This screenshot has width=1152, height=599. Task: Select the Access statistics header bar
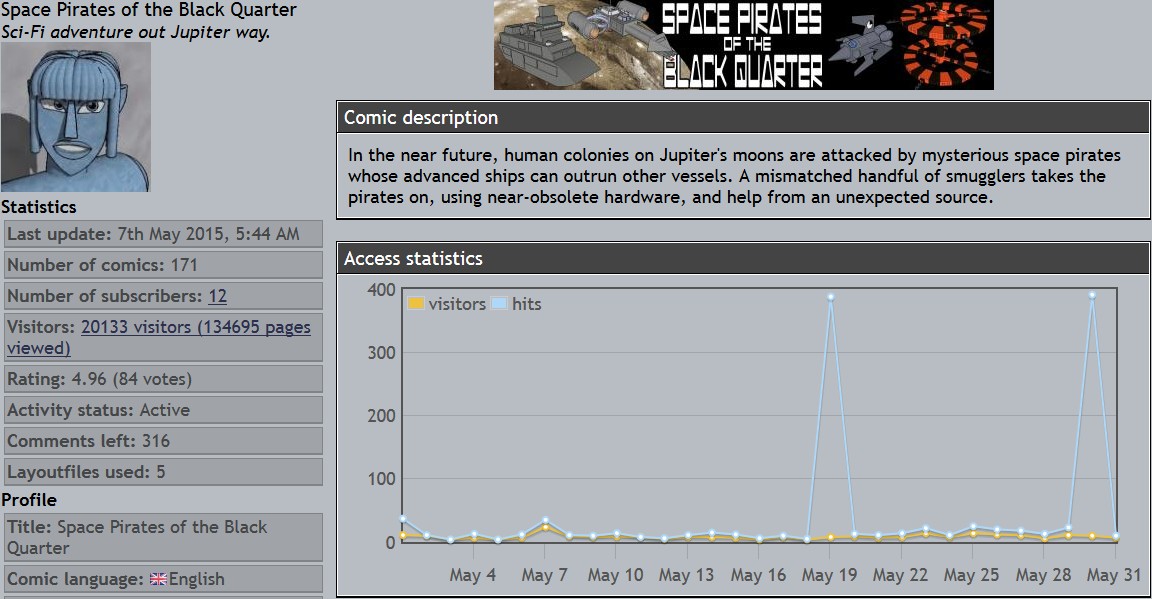click(742, 258)
